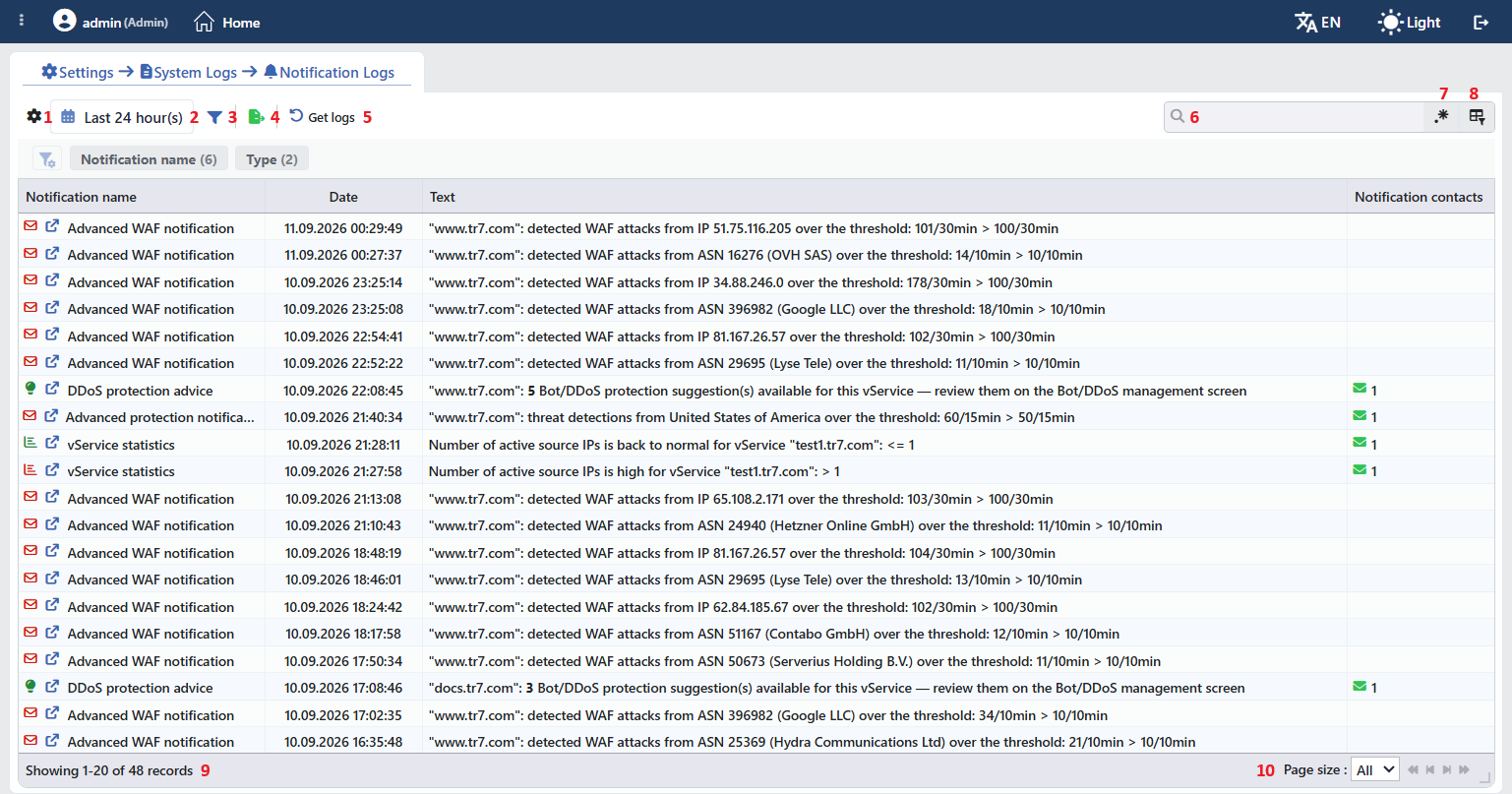Go to last page arrow
The image size is (1512, 794).
(x=1465, y=770)
